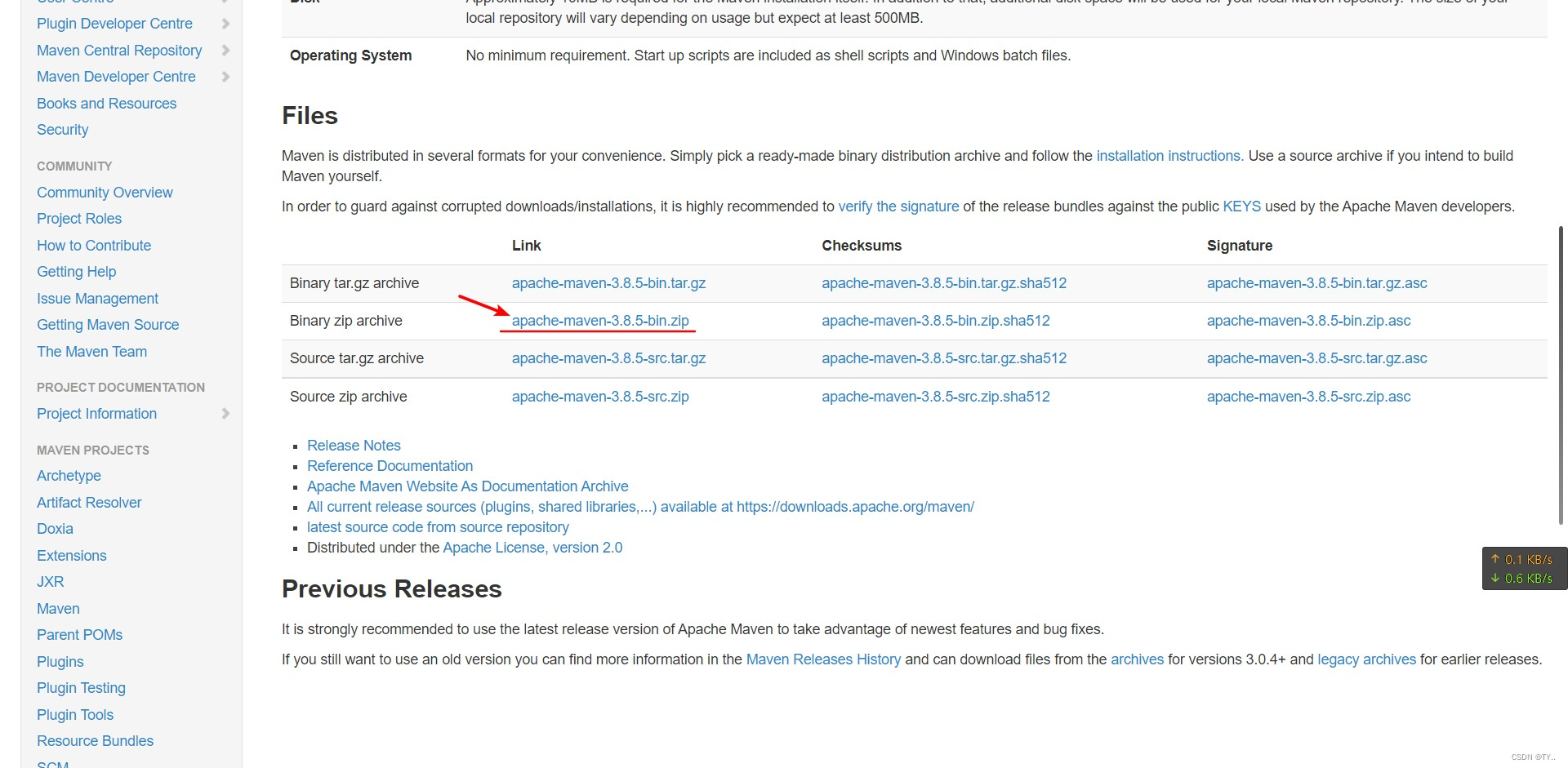Screen dimensions: 1568x768
Task: Open Release Notes link
Action: coord(354,446)
